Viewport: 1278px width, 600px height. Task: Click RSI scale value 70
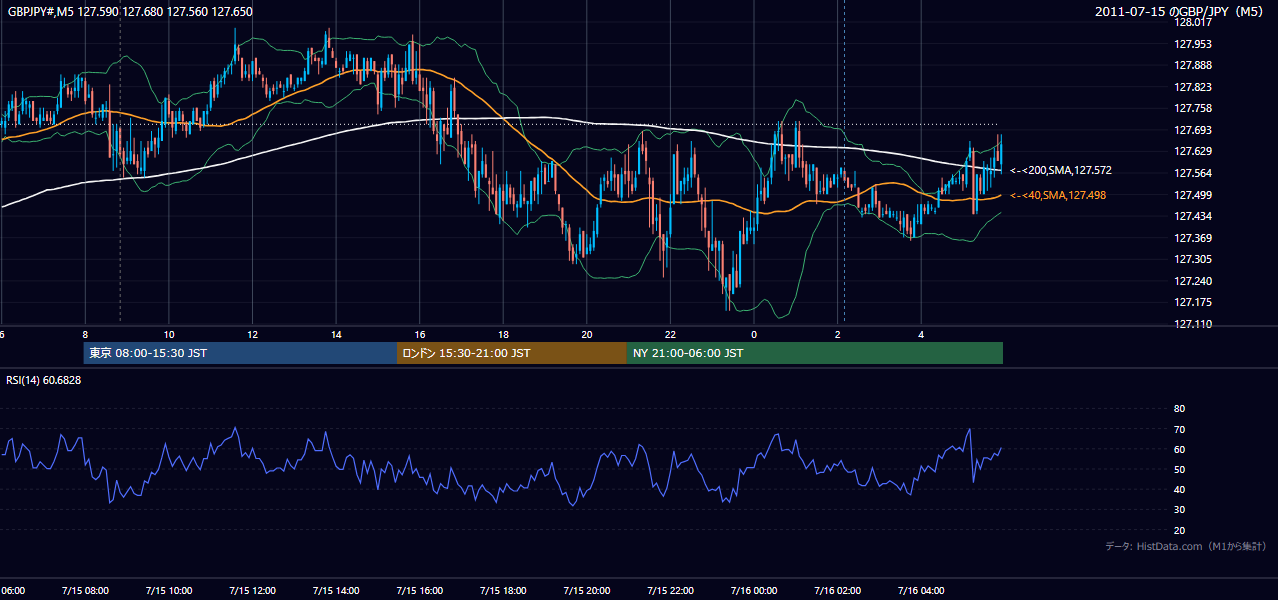coord(1180,429)
